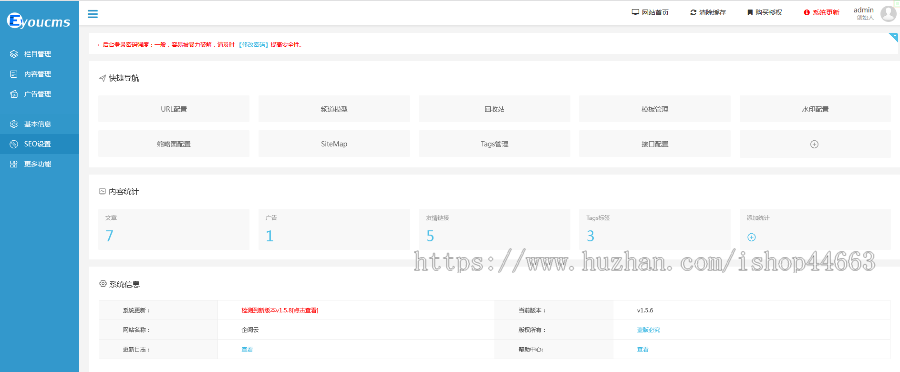Toggle the hamburger sidebar menu icon
The width and height of the screenshot is (900, 372).
pyautogui.click(x=92, y=14)
